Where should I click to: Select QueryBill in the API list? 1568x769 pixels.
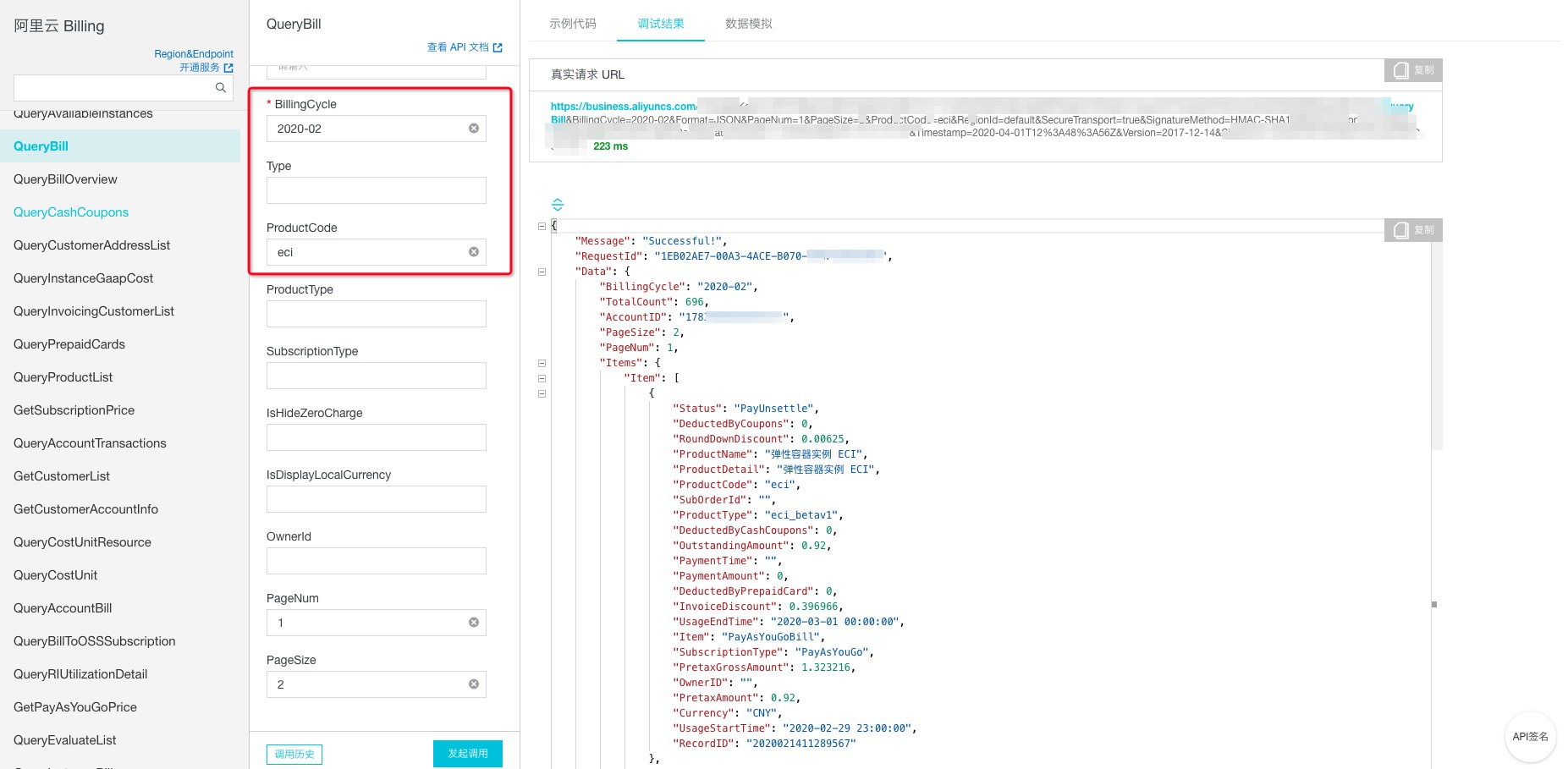120,146
